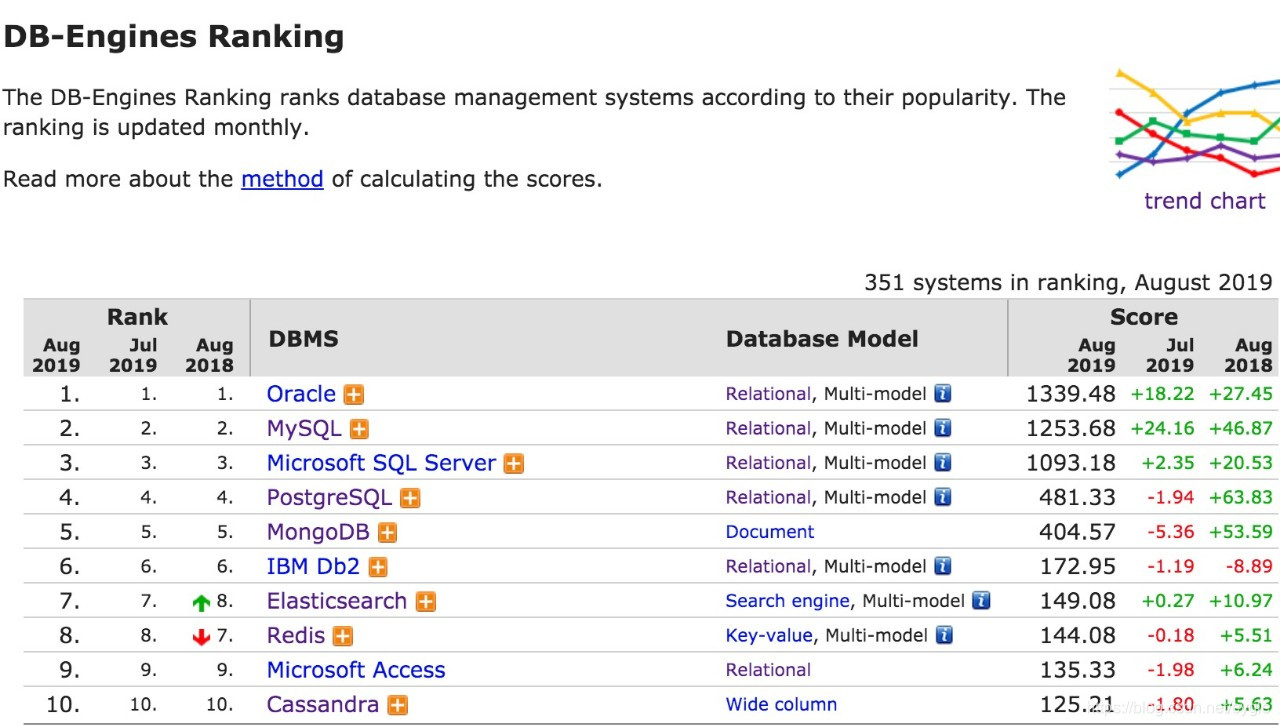Click the red down arrow in Redis row
The height and width of the screenshot is (726, 1280).
coord(202,637)
